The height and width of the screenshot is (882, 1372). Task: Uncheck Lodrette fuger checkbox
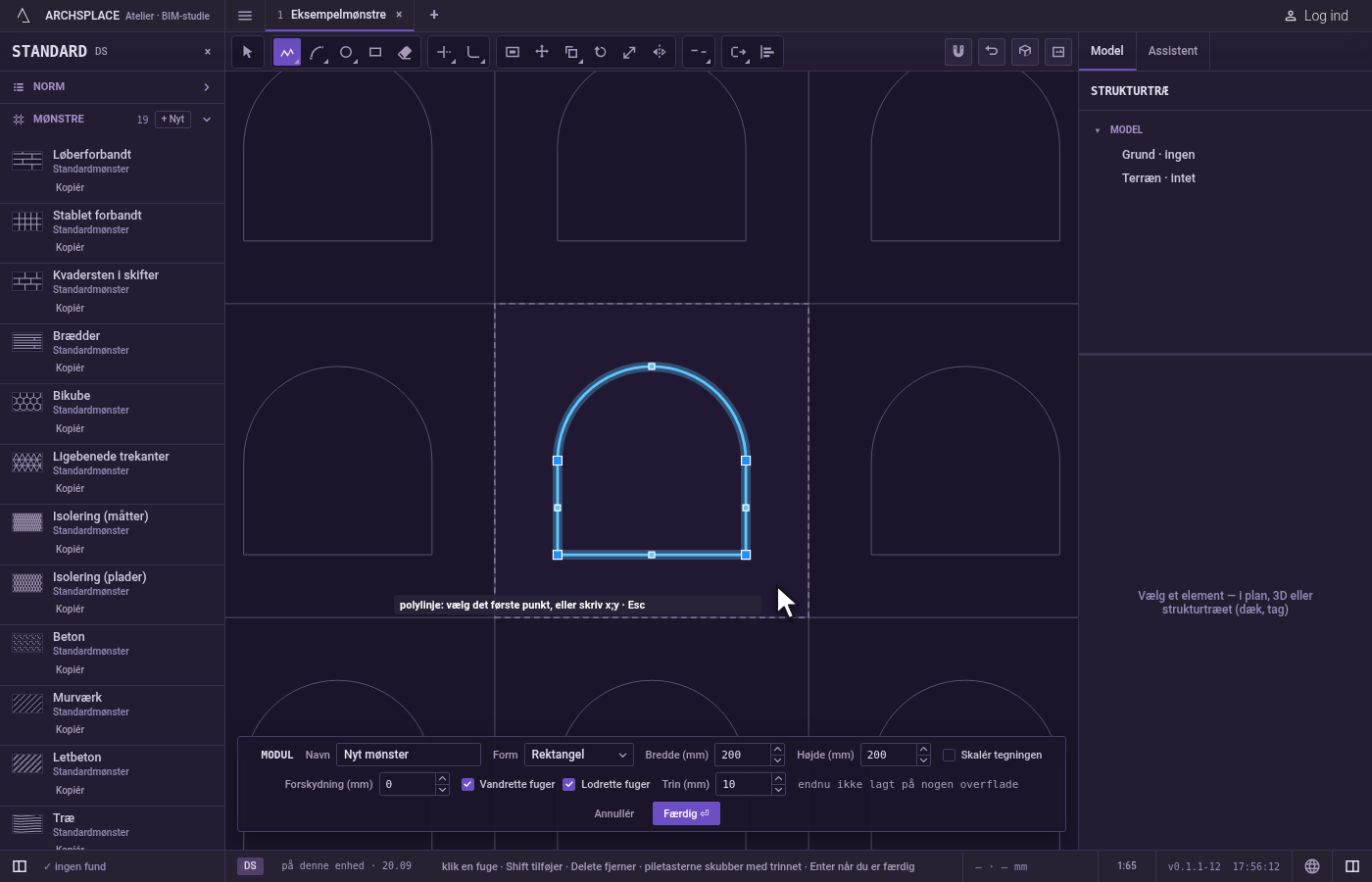click(569, 784)
